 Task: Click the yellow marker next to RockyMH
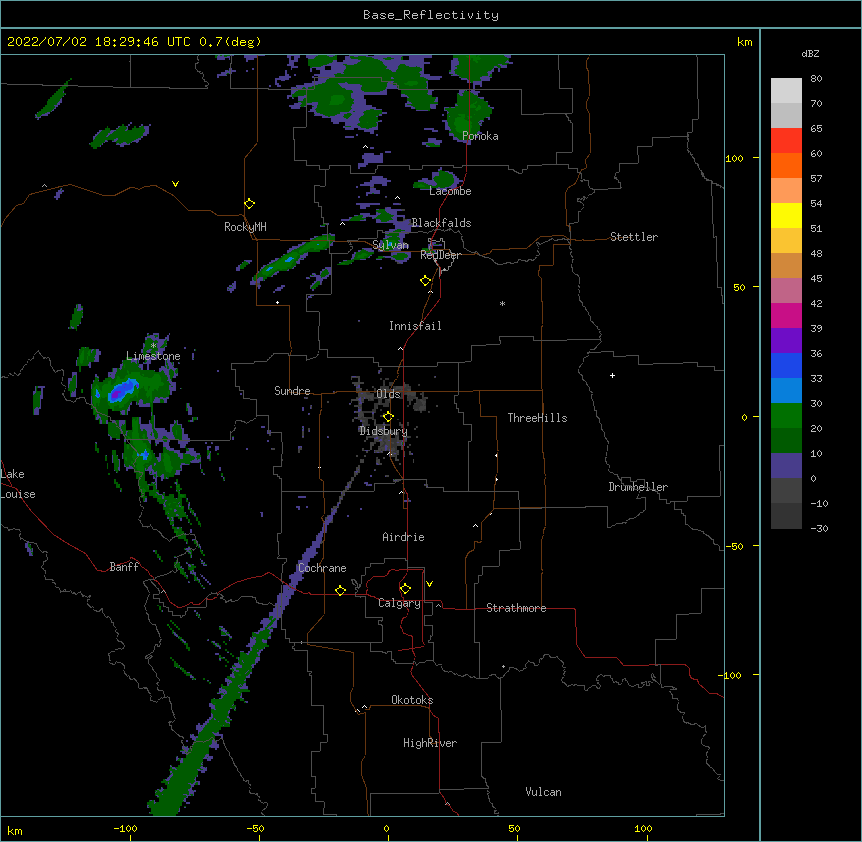point(250,204)
